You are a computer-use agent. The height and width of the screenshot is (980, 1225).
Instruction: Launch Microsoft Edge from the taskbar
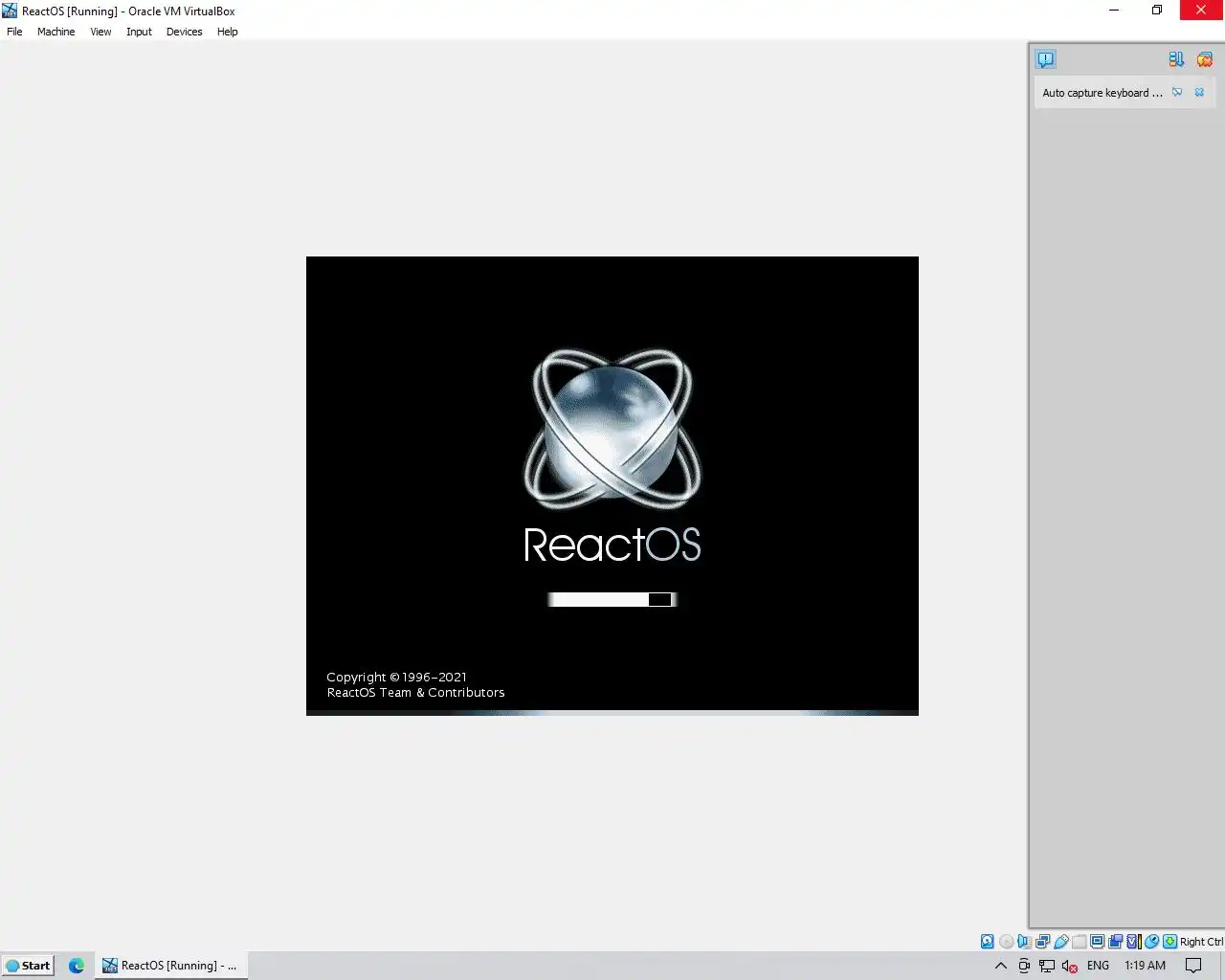[x=77, y=966]
